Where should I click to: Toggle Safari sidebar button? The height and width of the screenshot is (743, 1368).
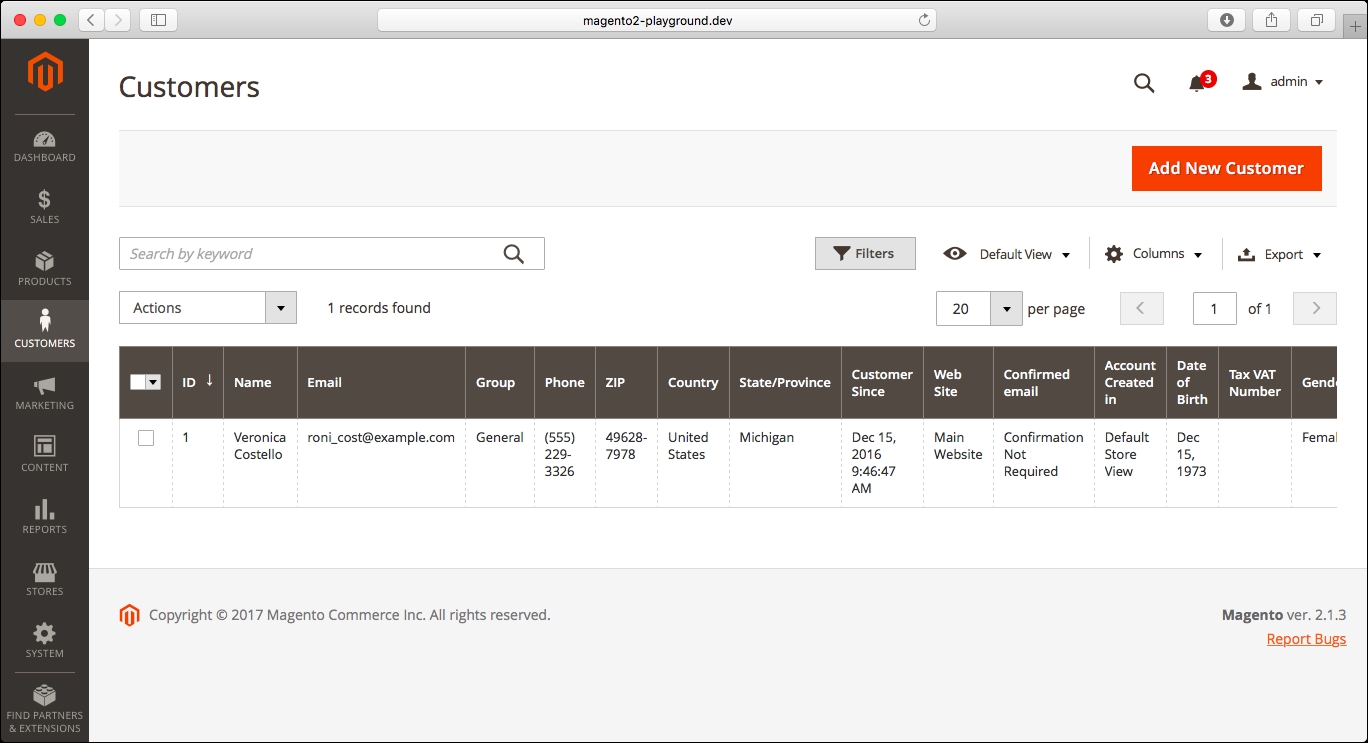coord(158,20)
